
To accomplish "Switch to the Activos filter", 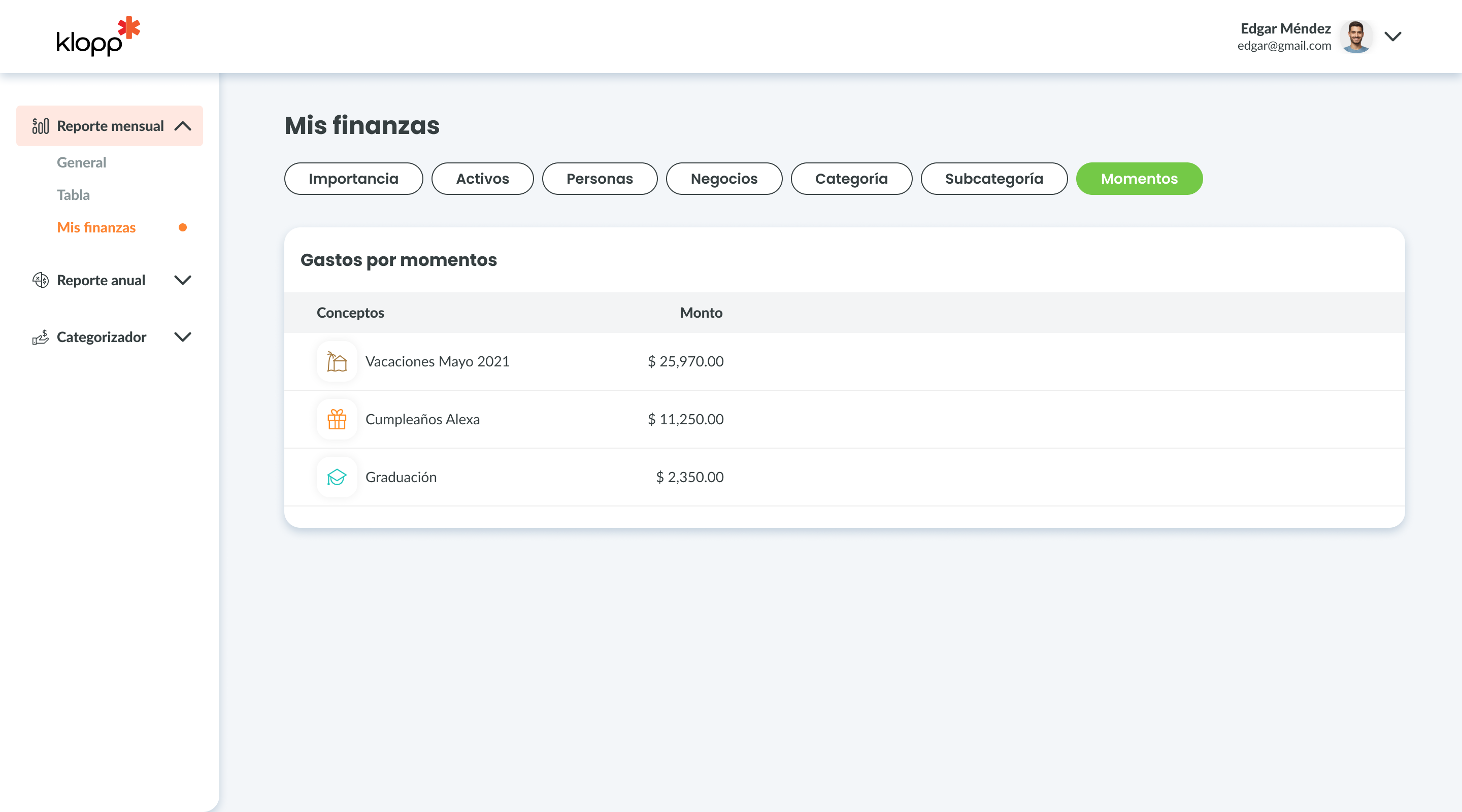I will pyautogui.click(x=482, y=179).
